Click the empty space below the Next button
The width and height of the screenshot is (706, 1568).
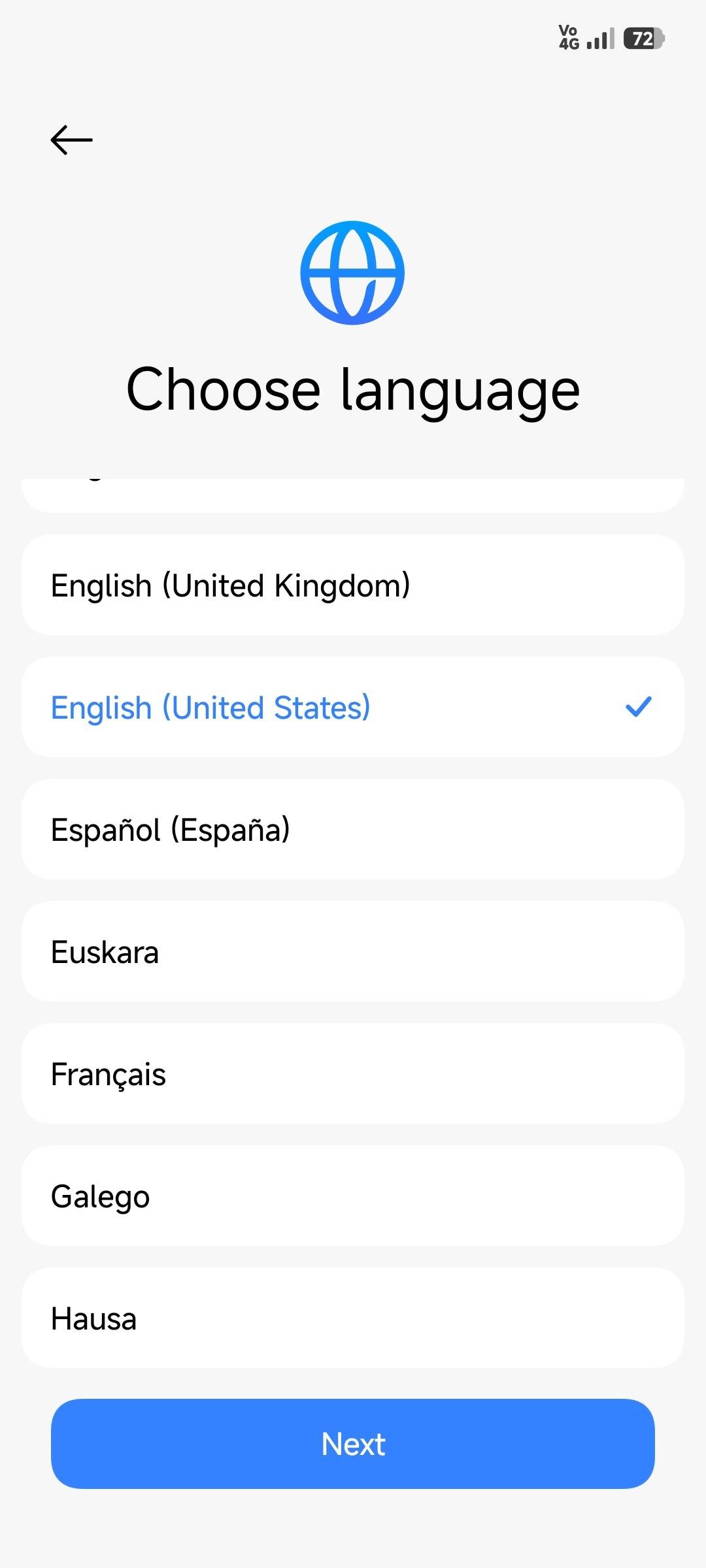pos(353,1529)
